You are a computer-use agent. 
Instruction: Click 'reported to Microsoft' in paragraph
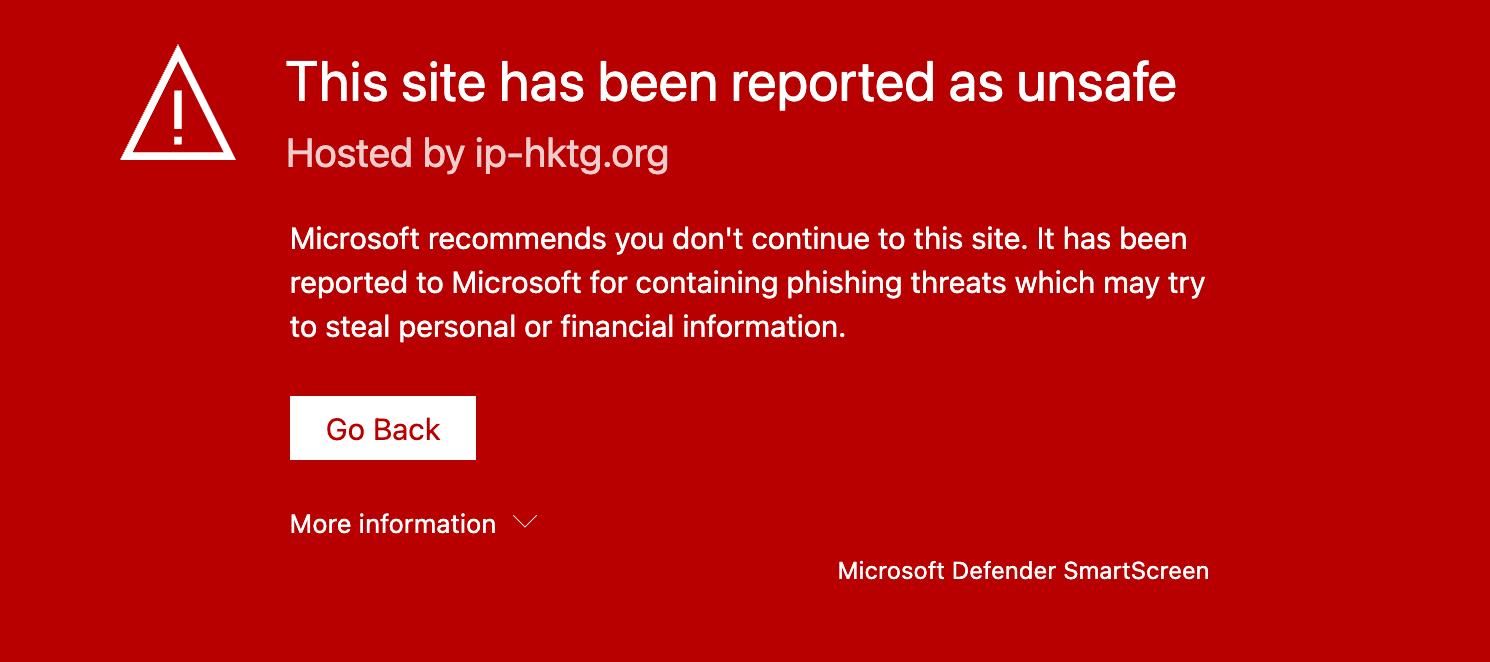point(435,283)
